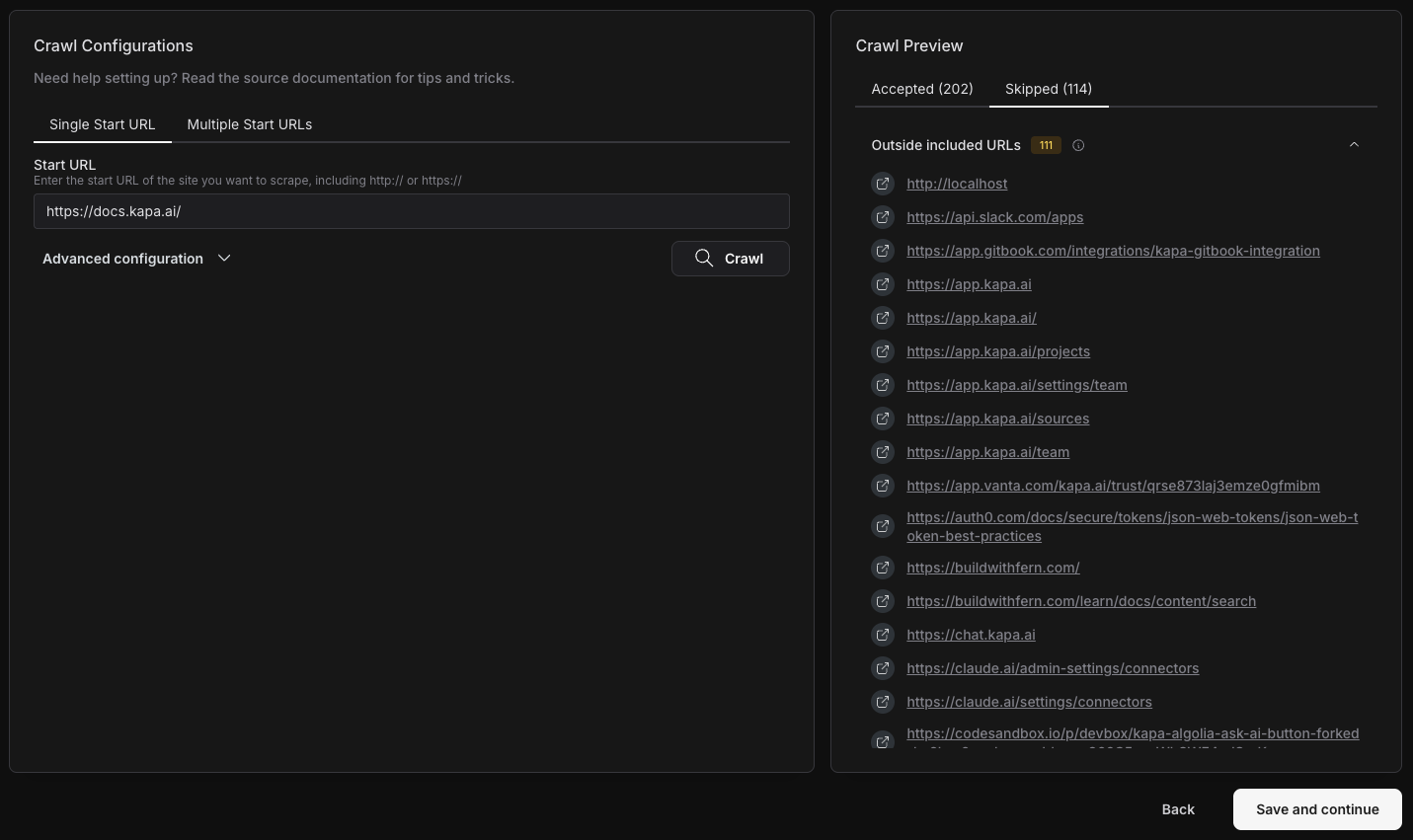
Task: Open the auth0.com json-web-token-best-practices link
Action: (x=1133, y=527)
